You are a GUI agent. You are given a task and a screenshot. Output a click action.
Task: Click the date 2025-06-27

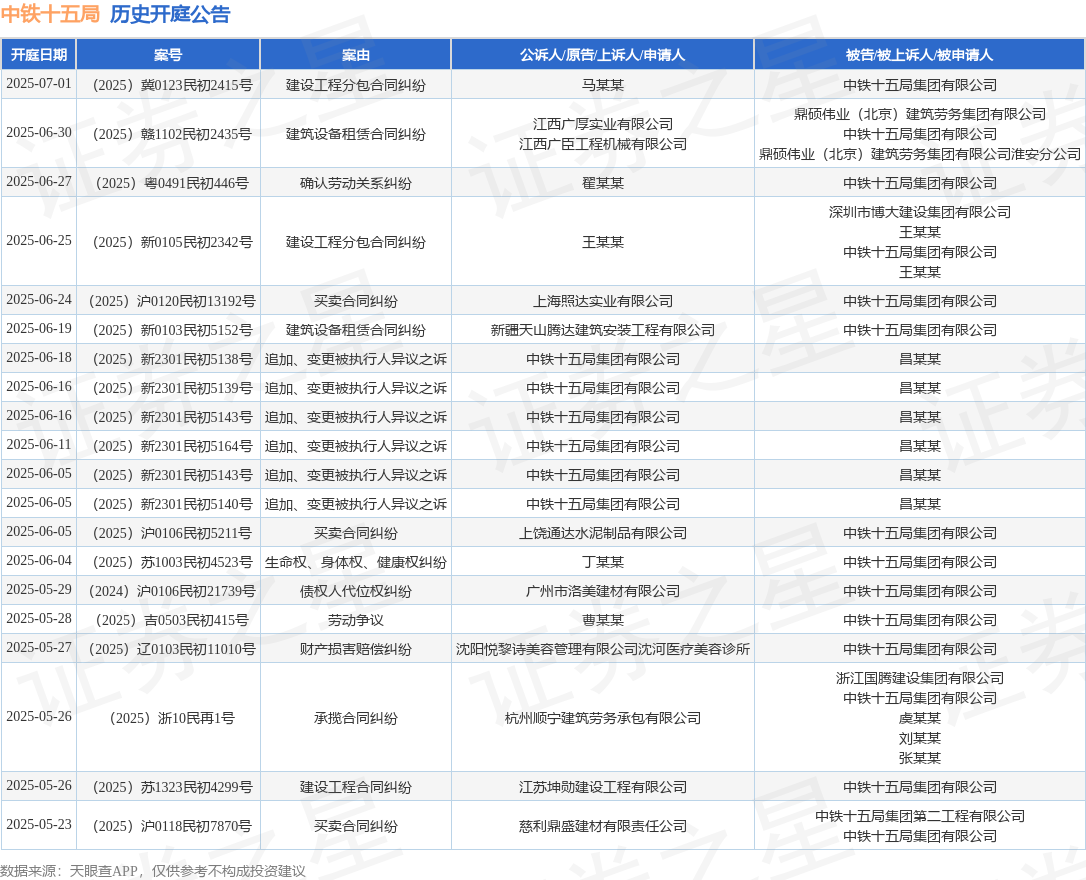point(39,182)
